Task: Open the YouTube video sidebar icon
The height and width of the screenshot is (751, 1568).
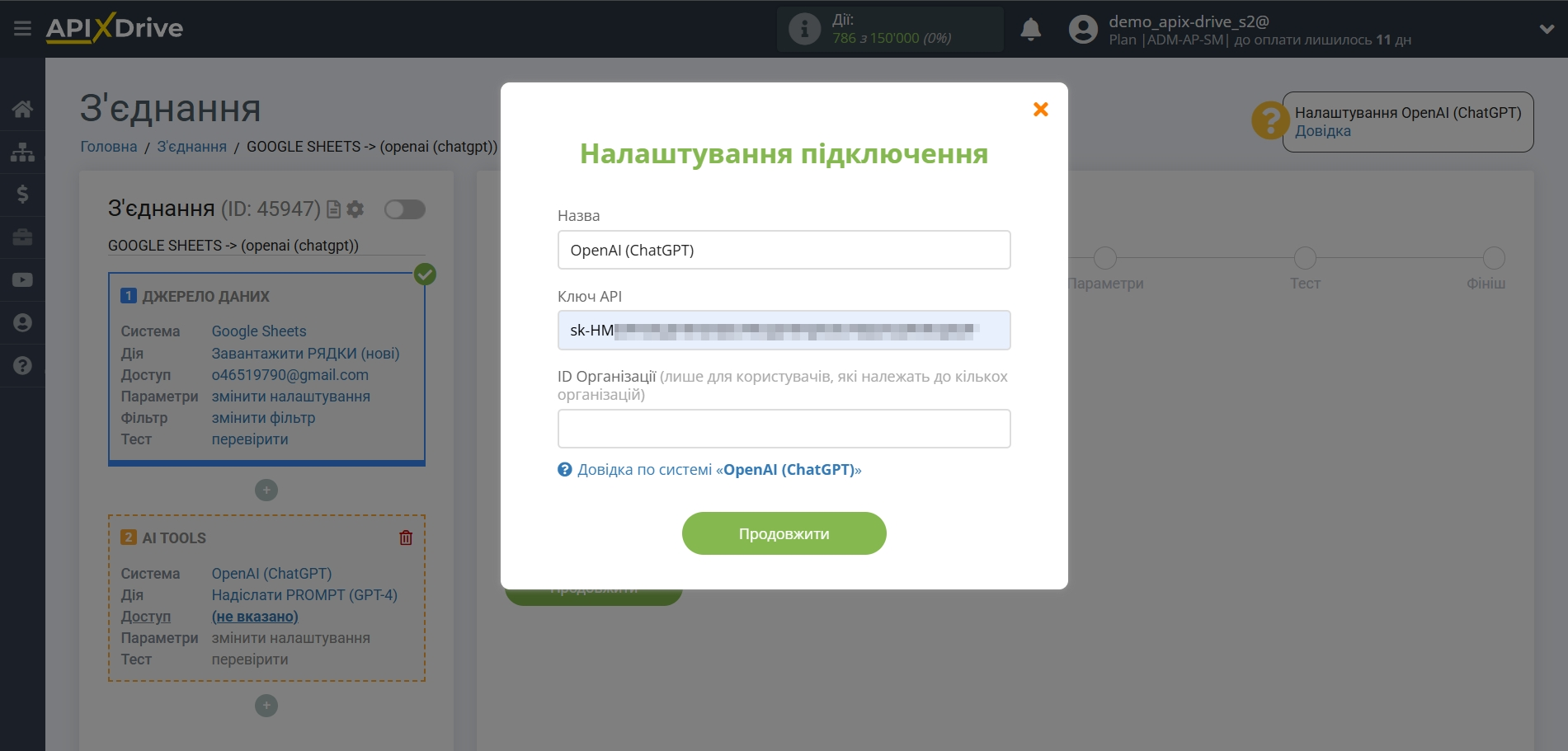Action: tap(22, 280)
